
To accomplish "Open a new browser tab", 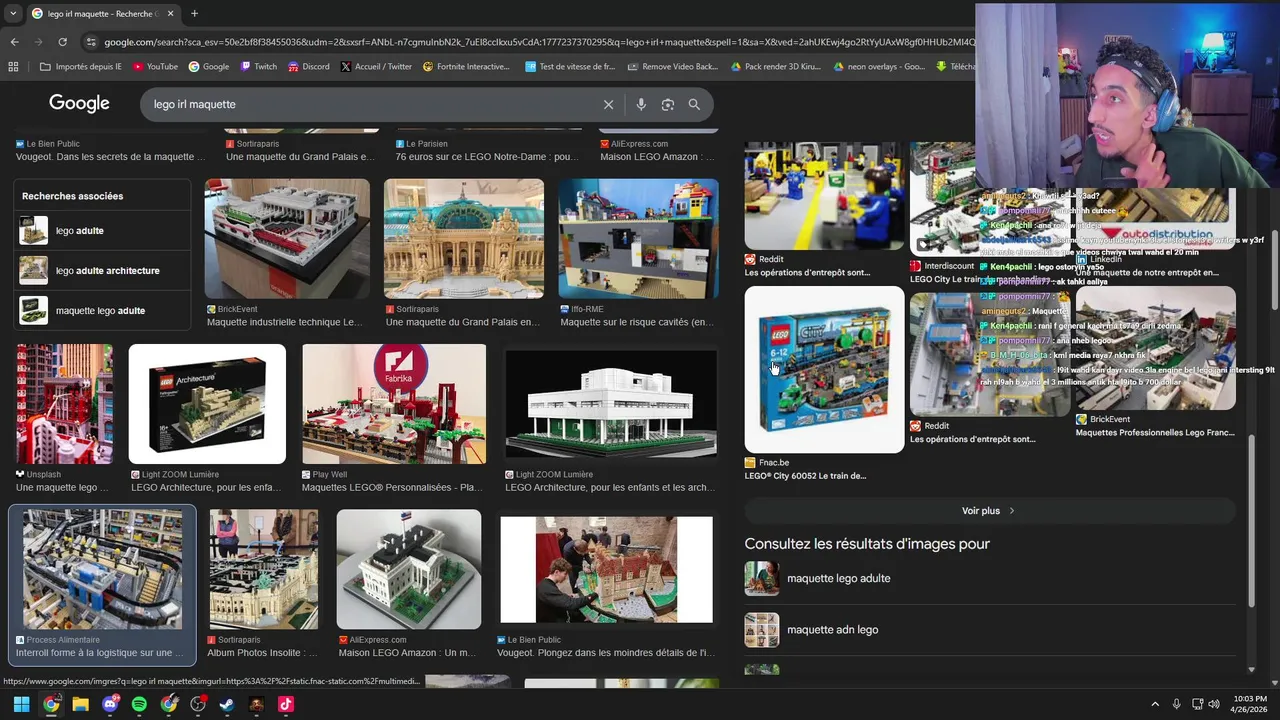I will coord(194,14).
